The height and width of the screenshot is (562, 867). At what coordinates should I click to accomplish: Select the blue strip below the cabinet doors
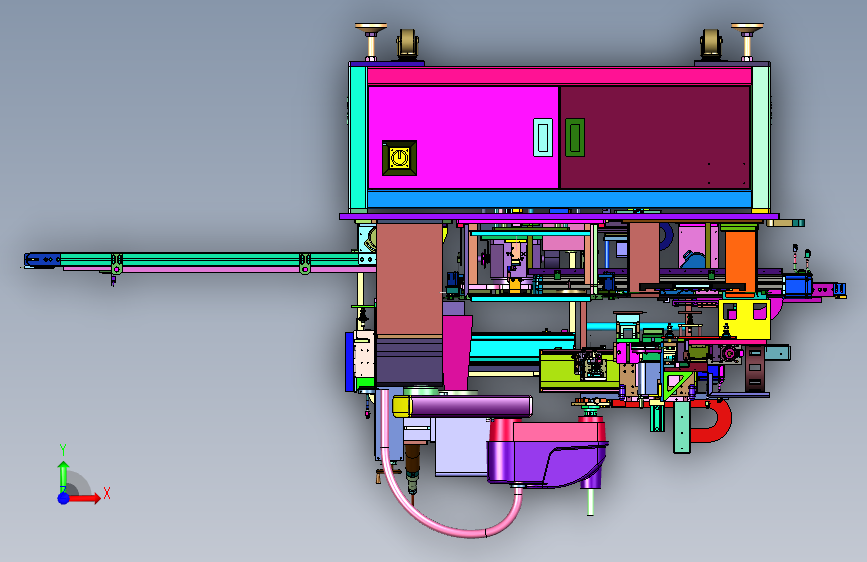[x=560, y=199]
